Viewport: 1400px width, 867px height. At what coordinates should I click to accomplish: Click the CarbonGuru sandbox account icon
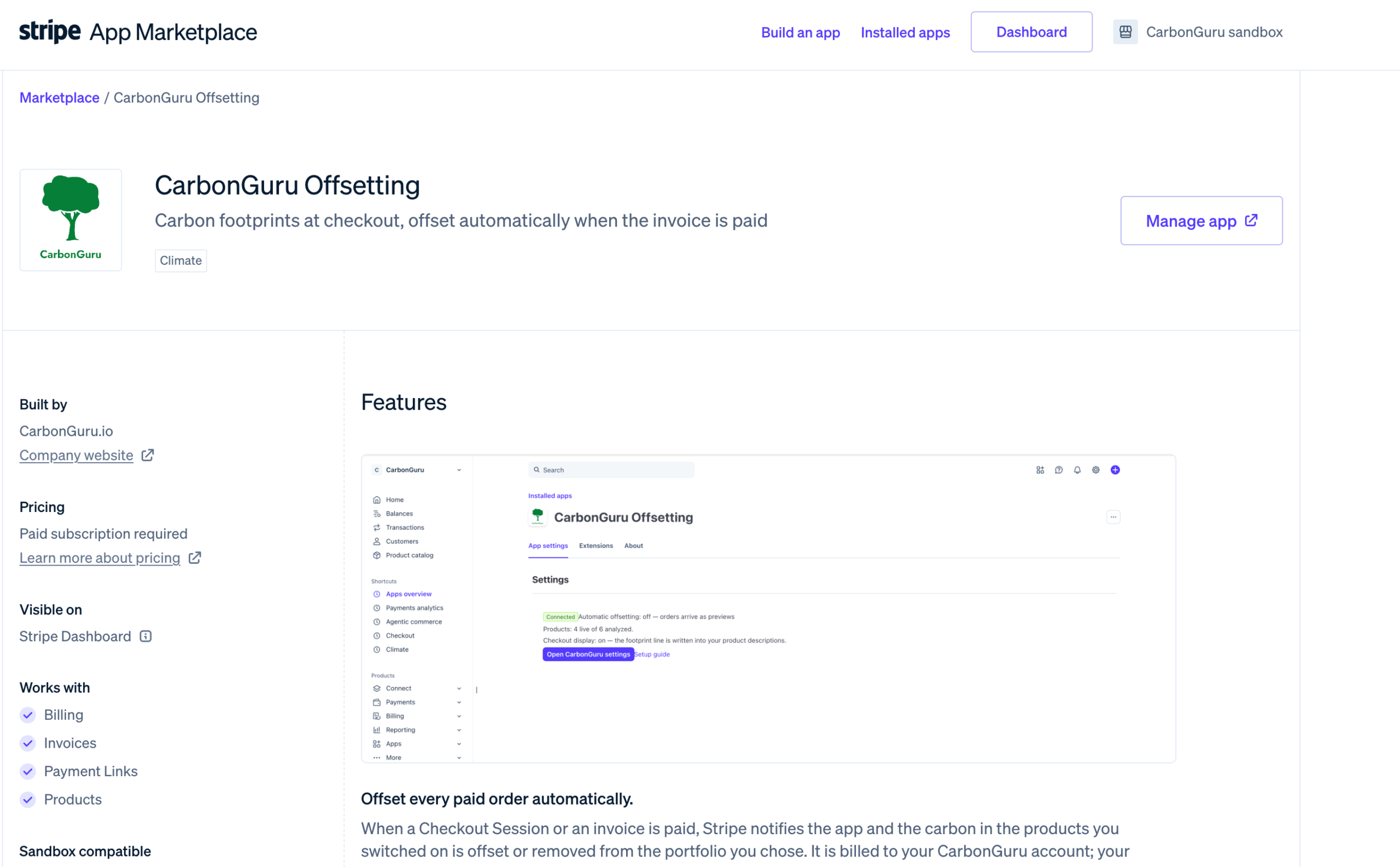pos(1125,32)
